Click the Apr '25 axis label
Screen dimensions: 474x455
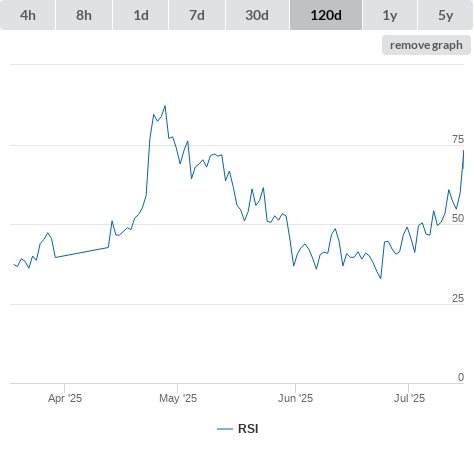point(65,398)
